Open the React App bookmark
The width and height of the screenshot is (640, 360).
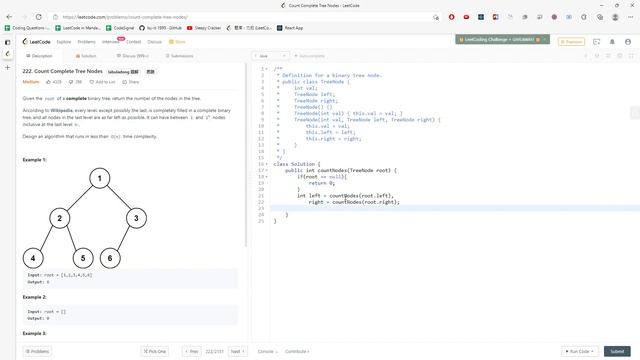pyautogui.click(x=290, y=28)
